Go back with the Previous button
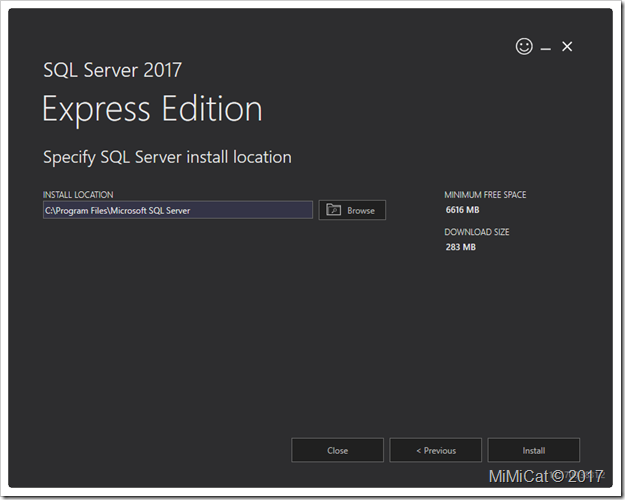Screen dimensions: 625x500 [x=436, y=450]
